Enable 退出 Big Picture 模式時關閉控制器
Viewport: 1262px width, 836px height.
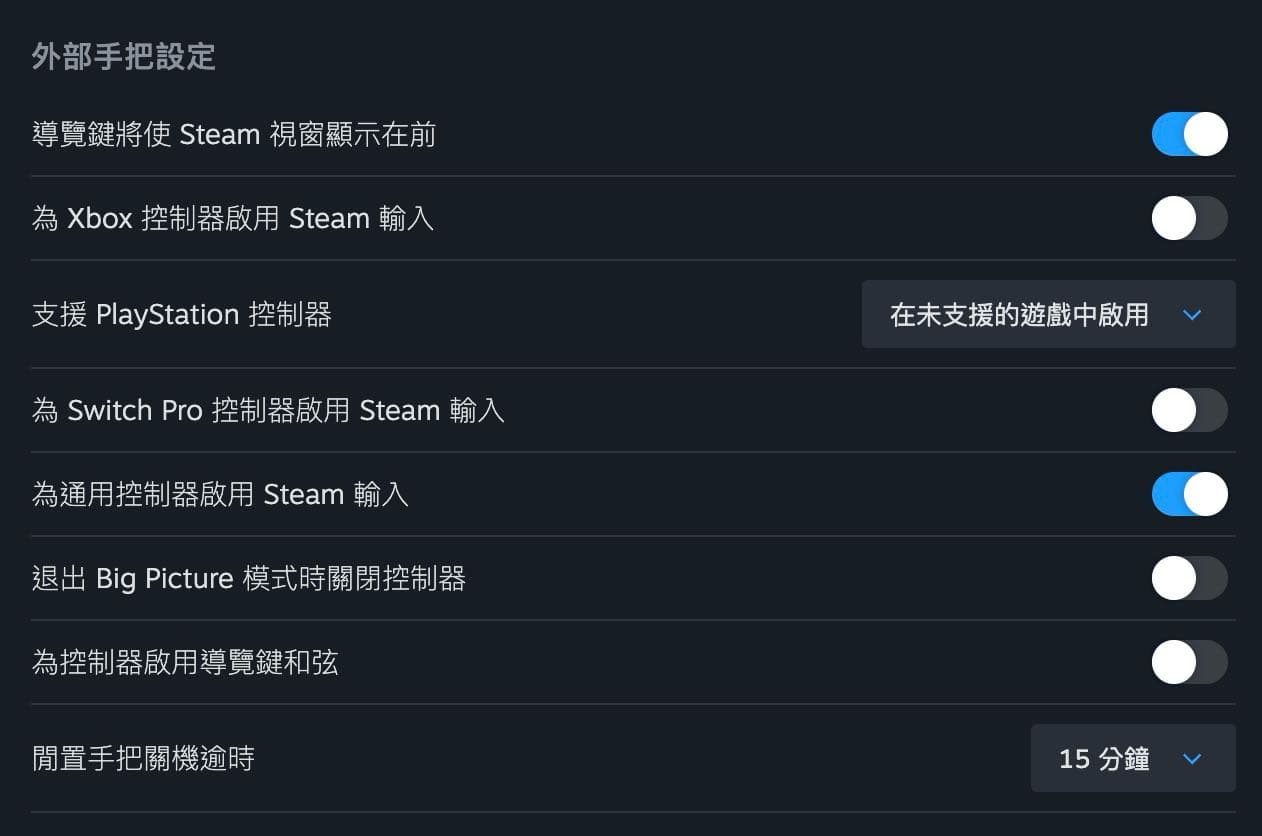(x=1190, y=578)
